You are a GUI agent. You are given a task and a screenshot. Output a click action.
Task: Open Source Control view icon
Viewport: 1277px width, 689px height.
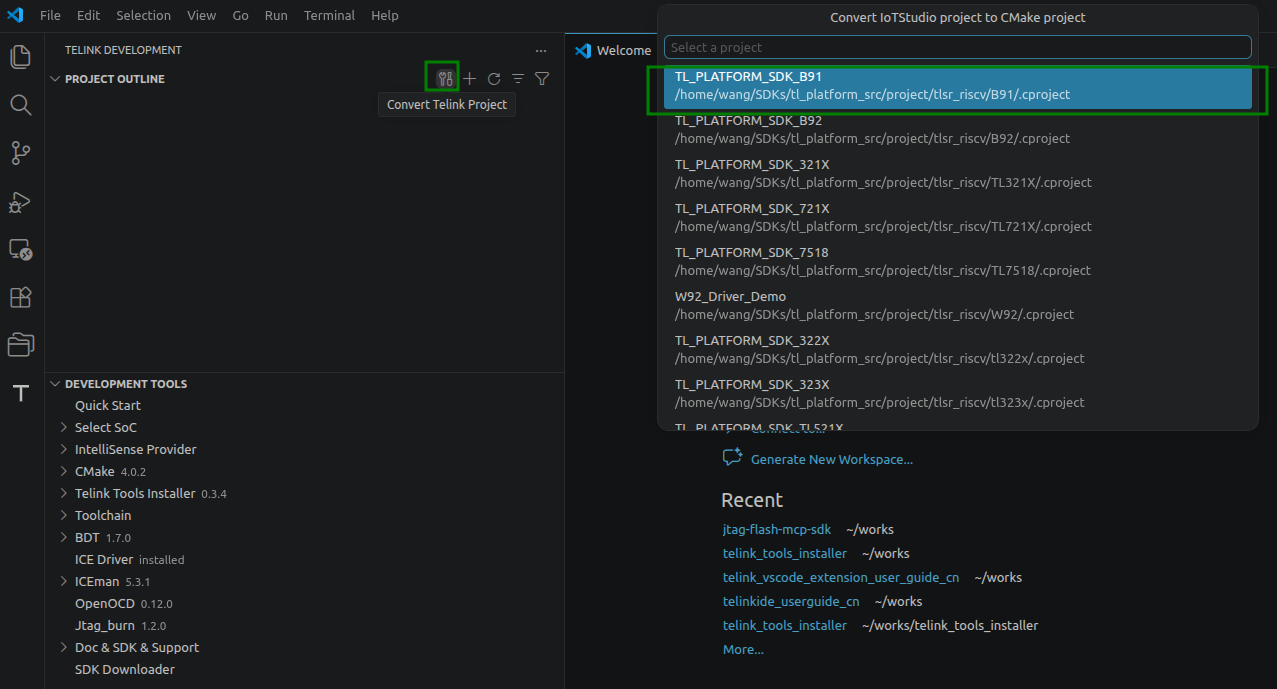(x=21, y=153)
